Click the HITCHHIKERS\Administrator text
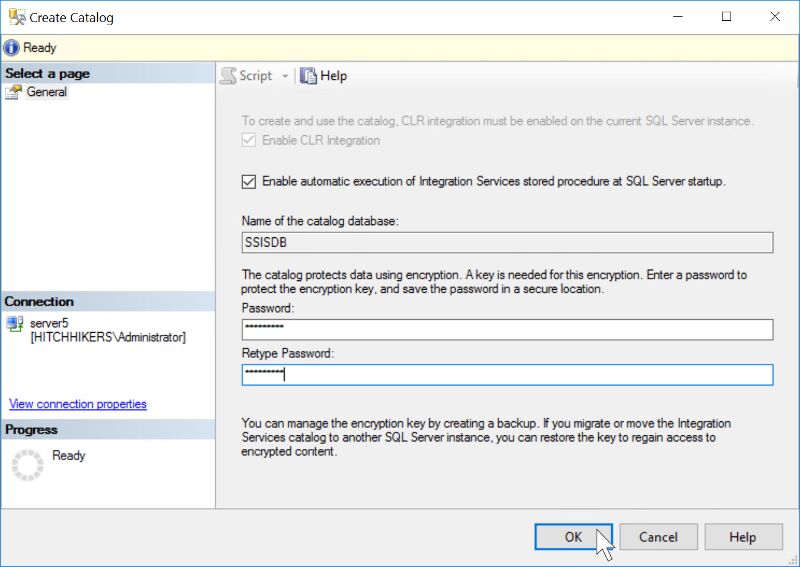 click(108, 337)
